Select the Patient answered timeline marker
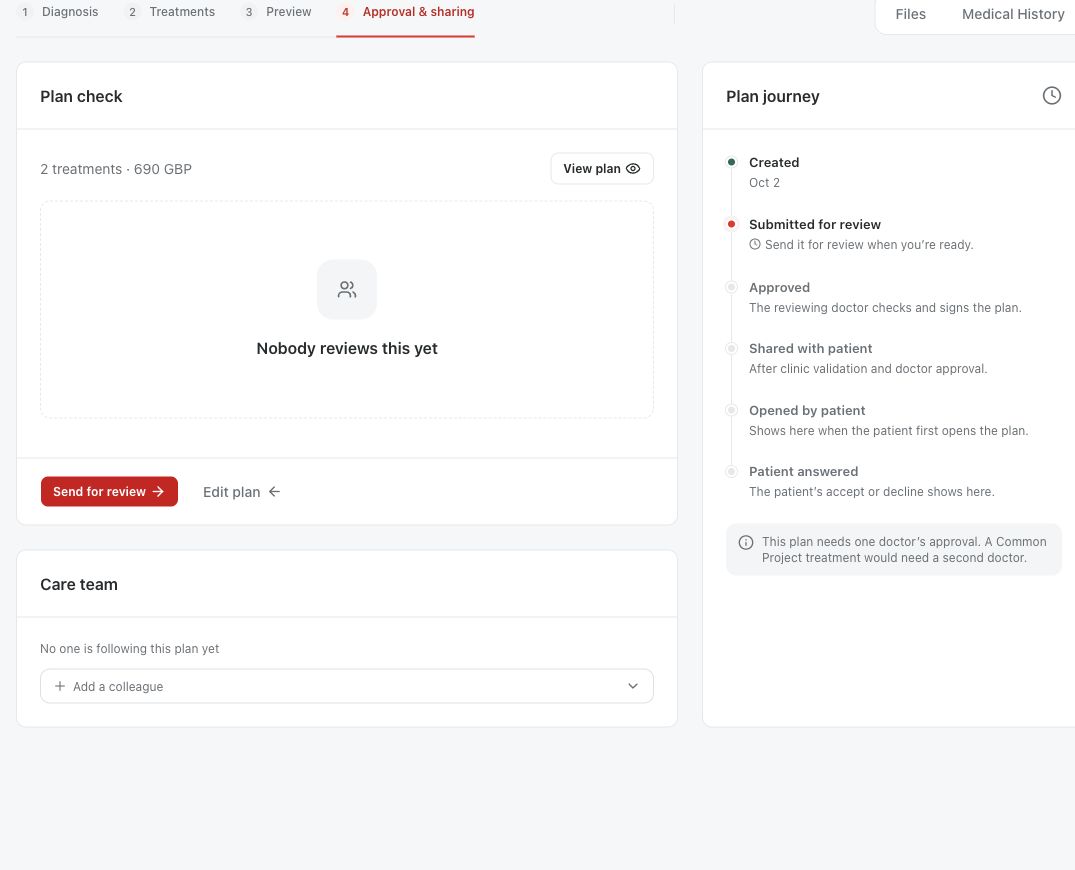This screenshot has height=870, width=1075. (732, 472)
